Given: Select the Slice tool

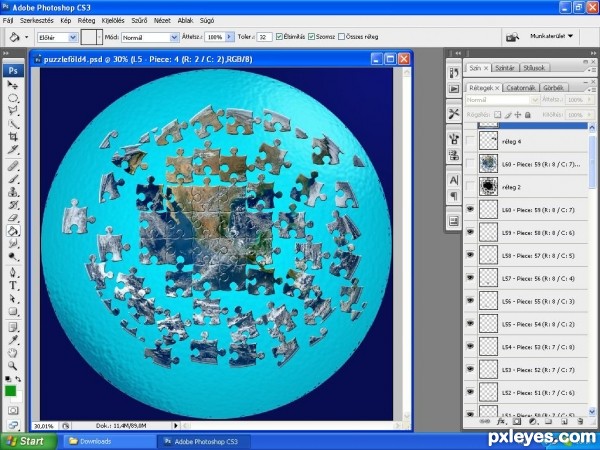Looking at the screenshot, I should click(13, 150).
